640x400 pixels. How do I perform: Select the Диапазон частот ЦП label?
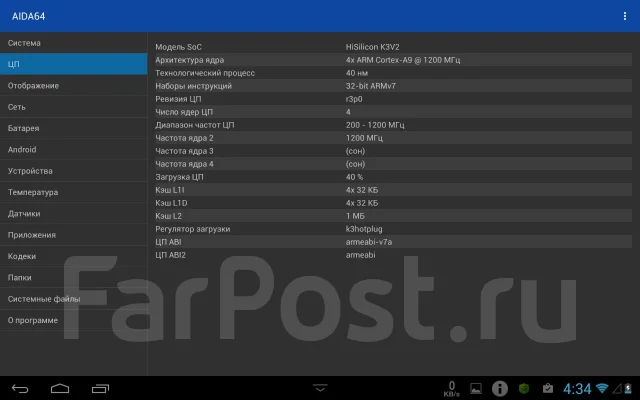tap(195, 125)
